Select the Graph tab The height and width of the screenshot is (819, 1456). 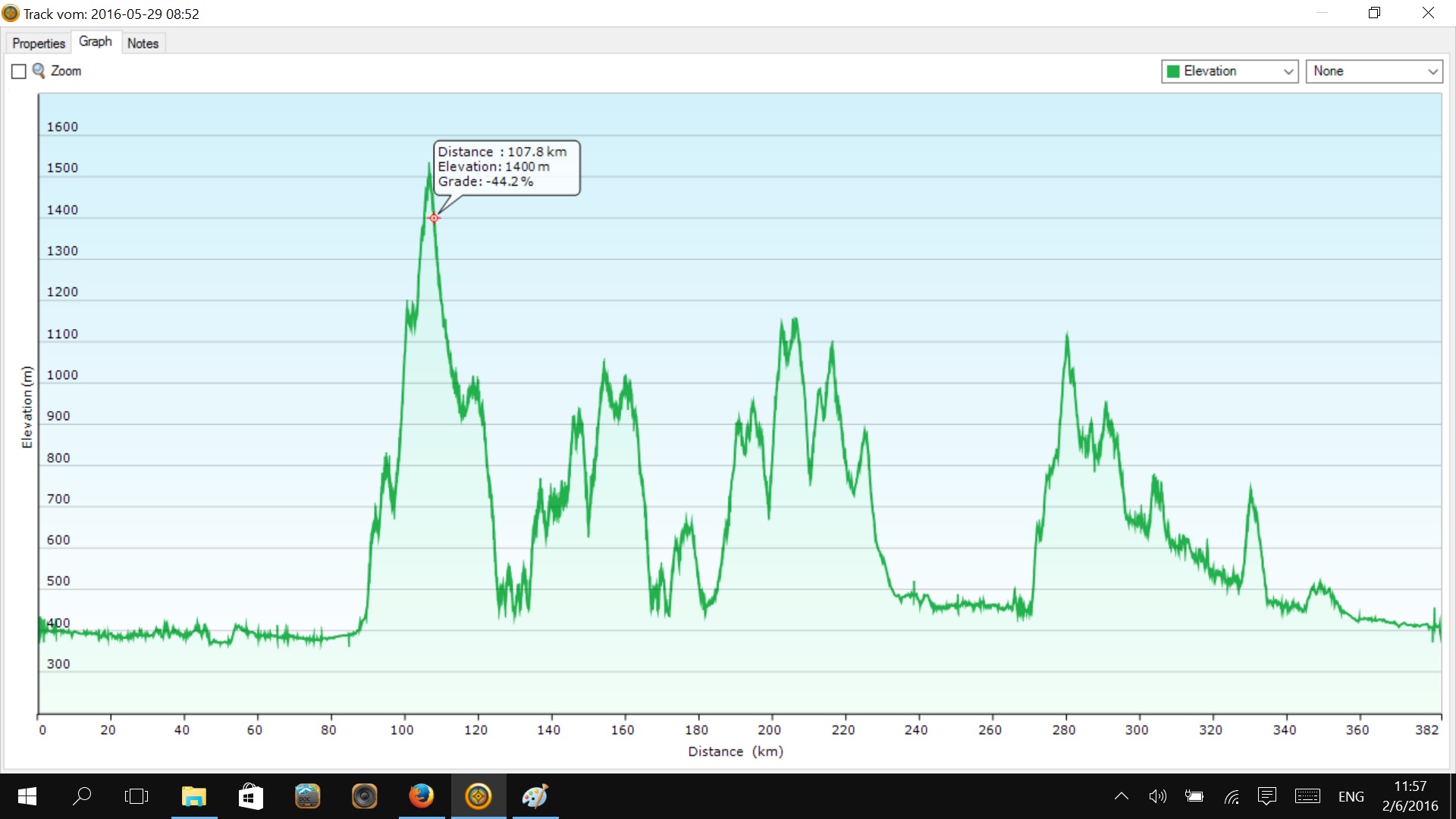click(95, 42)
